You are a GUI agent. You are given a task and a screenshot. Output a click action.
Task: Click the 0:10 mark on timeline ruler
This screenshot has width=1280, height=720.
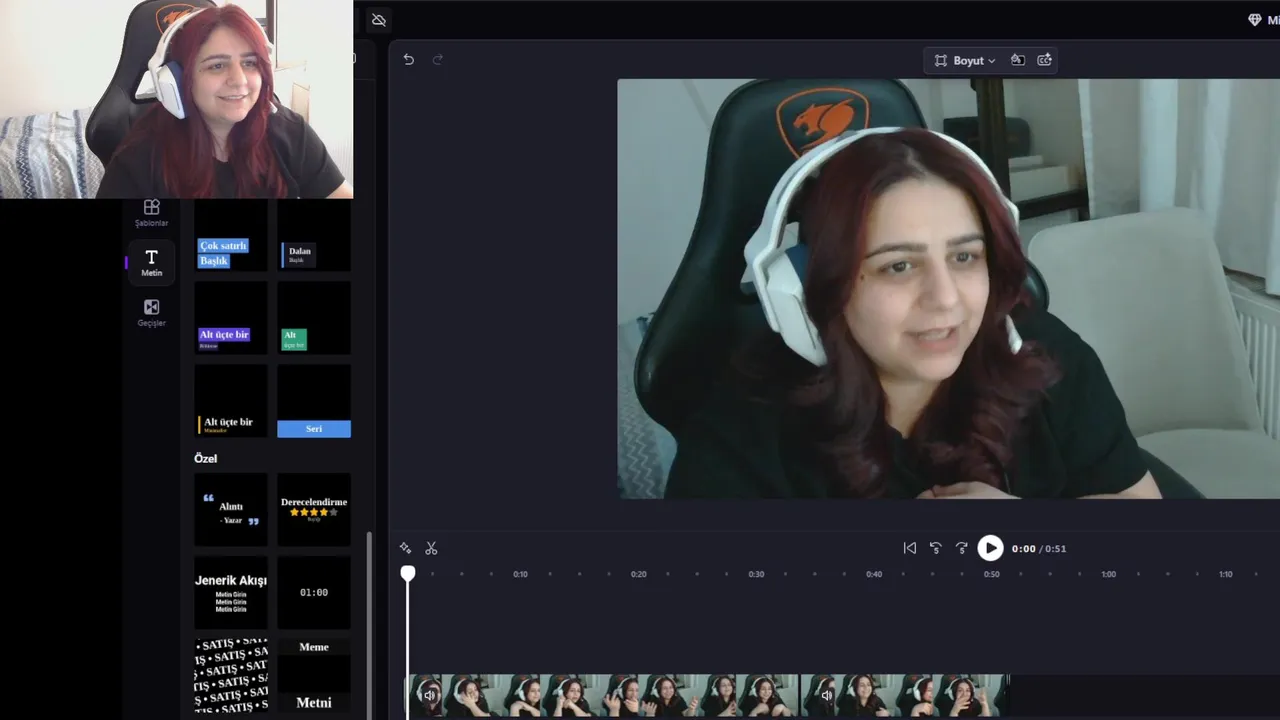click(x=520, y=574)
